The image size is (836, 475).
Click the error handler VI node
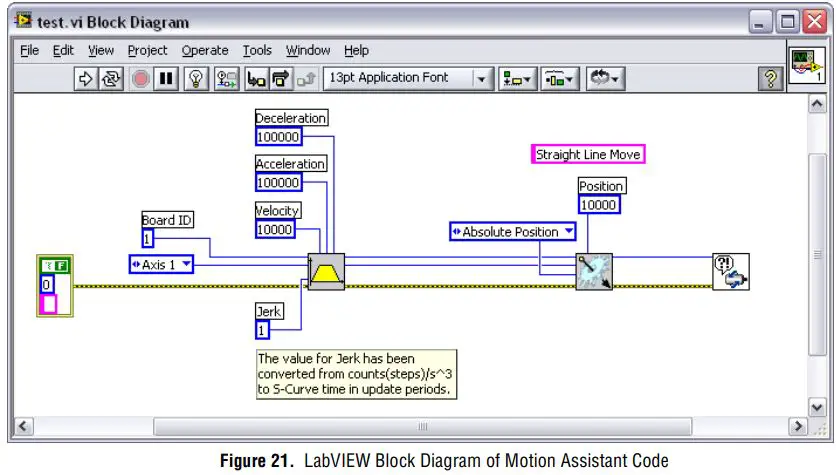731,271
